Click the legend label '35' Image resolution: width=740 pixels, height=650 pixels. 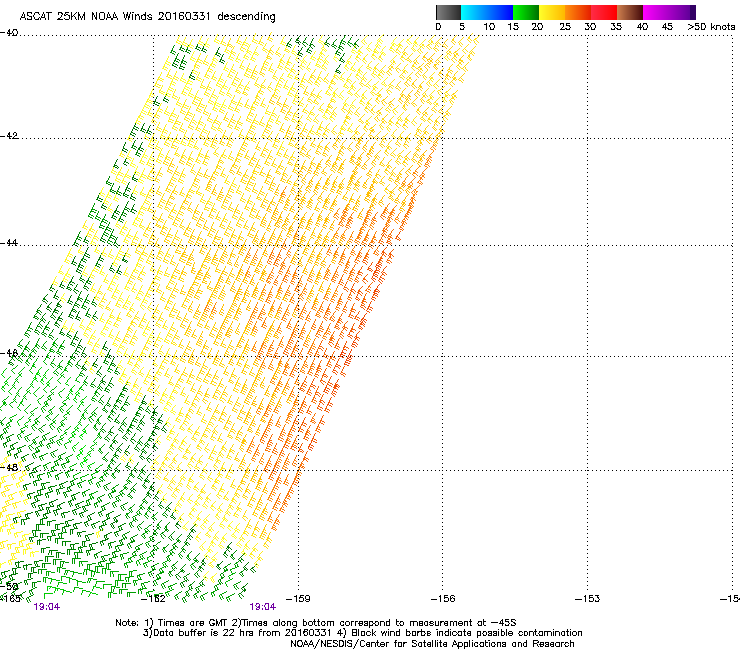(x=616, y=27)
